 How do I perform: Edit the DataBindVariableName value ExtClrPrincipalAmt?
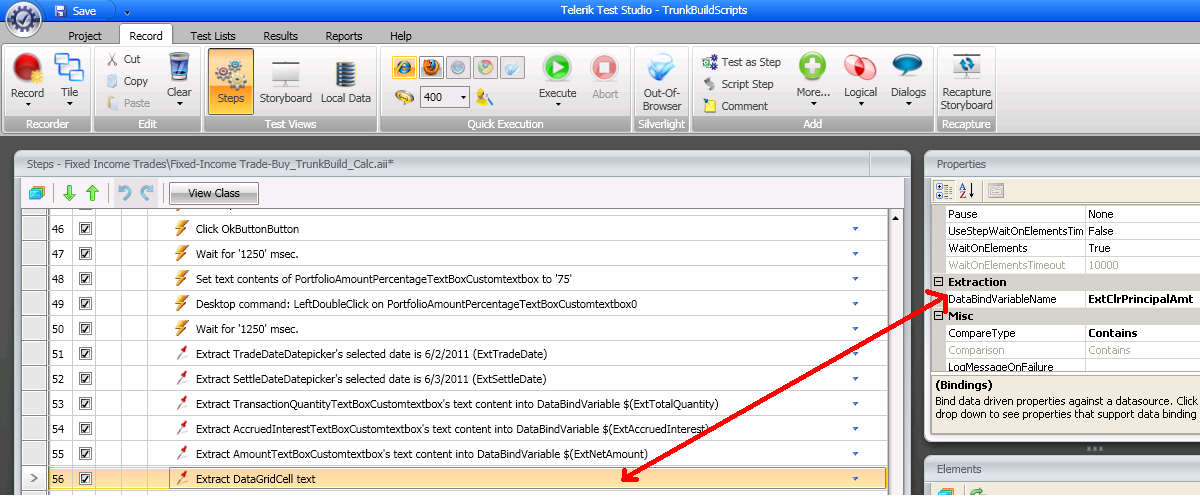[1142, 299]
